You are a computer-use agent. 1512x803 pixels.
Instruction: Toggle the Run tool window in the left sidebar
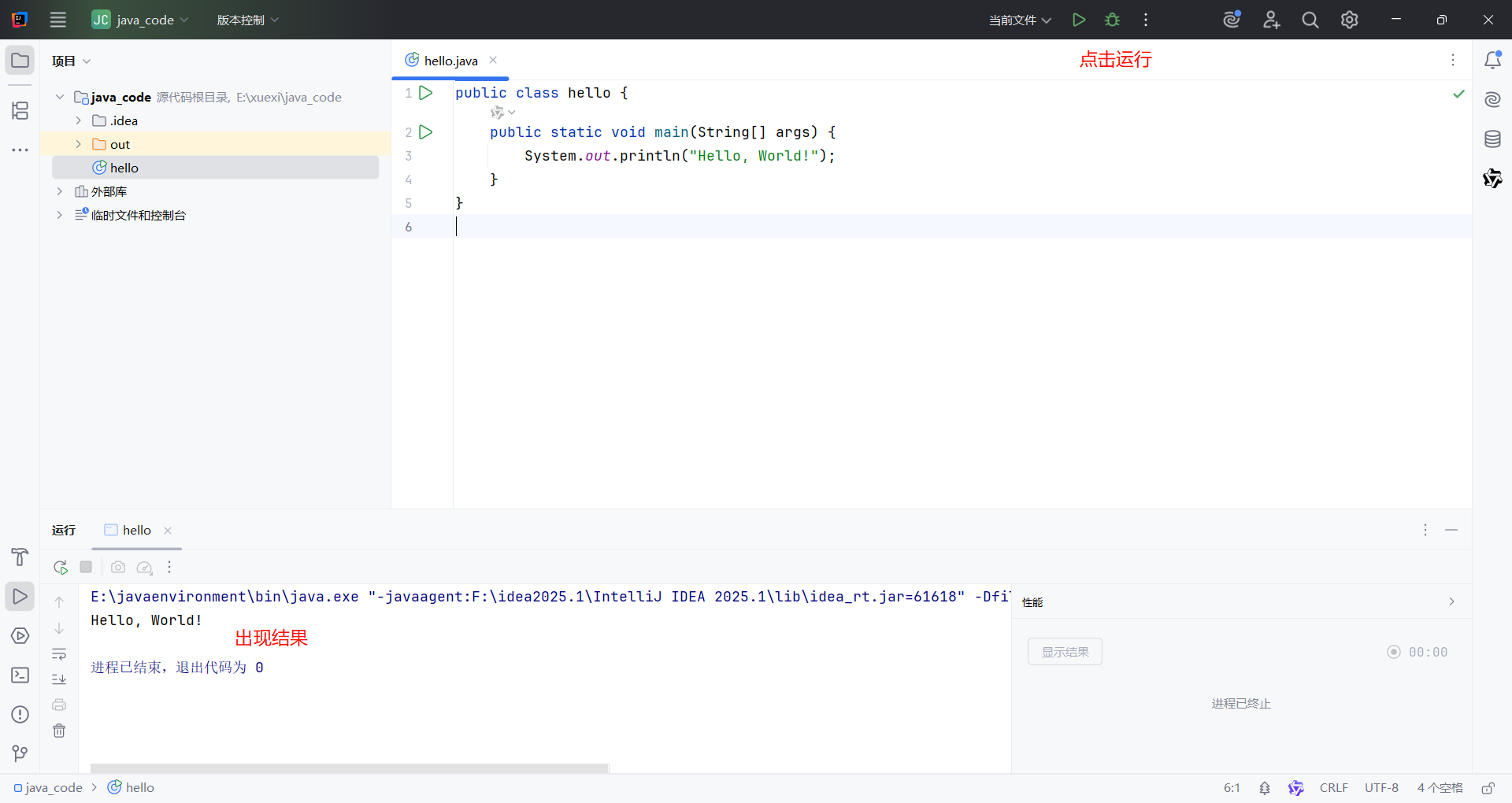point(20,597)
